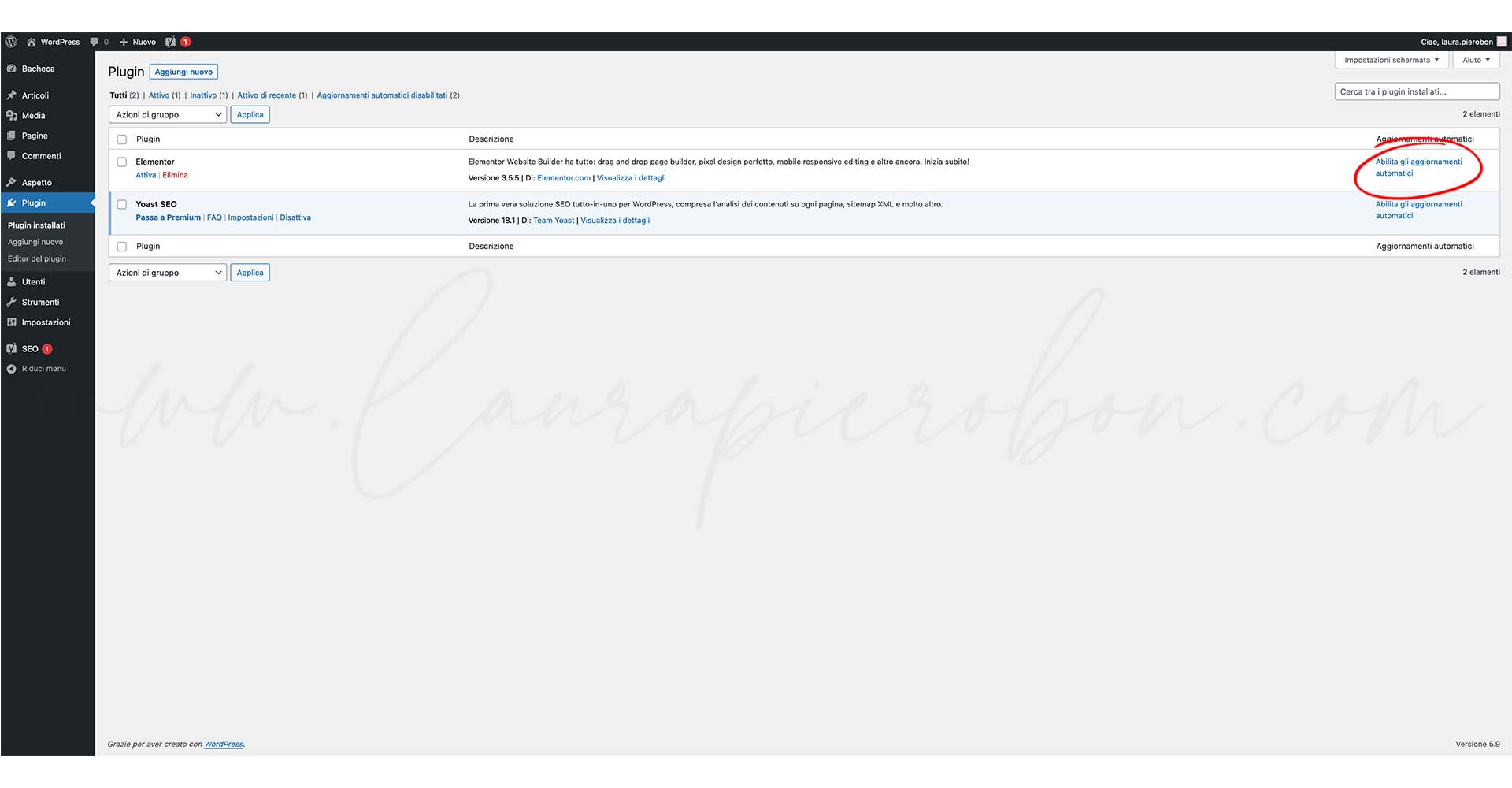This screenshot has height=788, width=1512.
Task: Open Aggiungi nuovo submenu item in sidebar
Action: pos(35,242)
